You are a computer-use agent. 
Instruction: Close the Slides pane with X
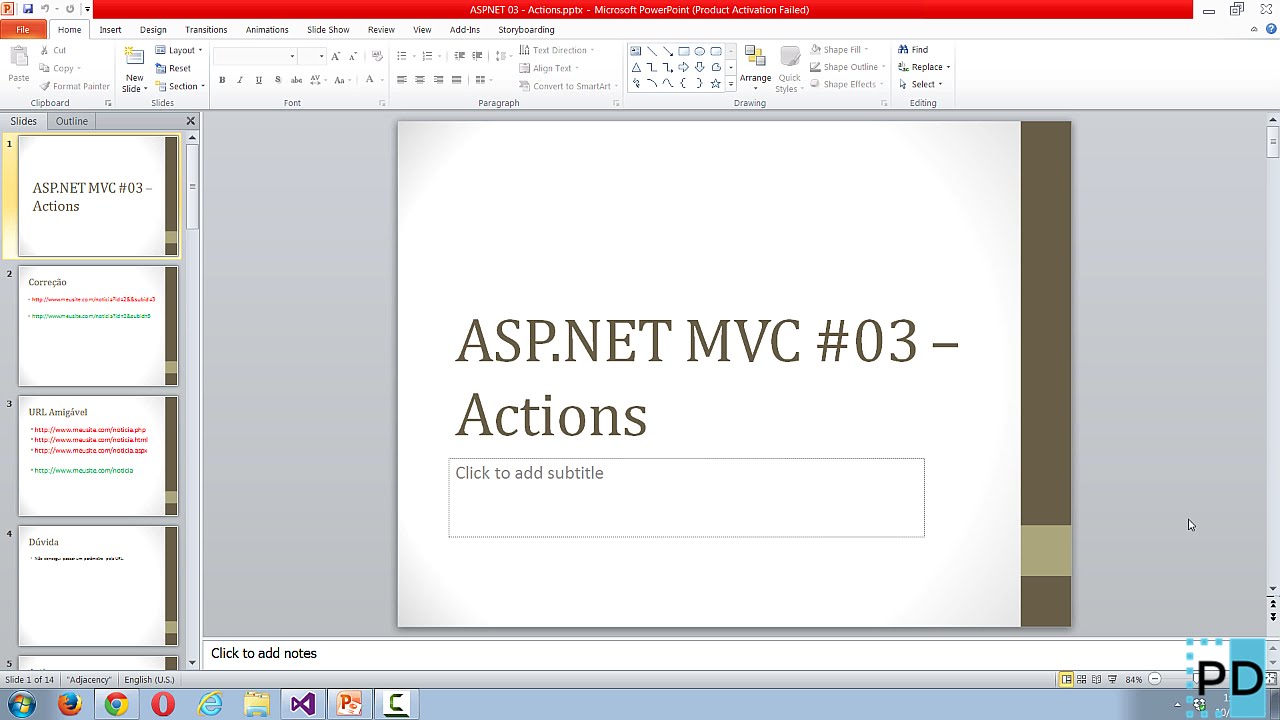tap(190, 121)
